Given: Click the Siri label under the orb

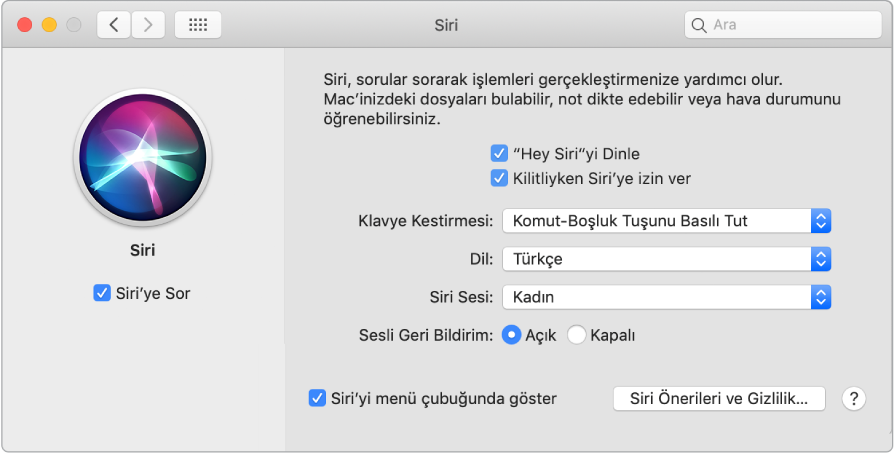Looking at the screenshot, I should (143, 250).
